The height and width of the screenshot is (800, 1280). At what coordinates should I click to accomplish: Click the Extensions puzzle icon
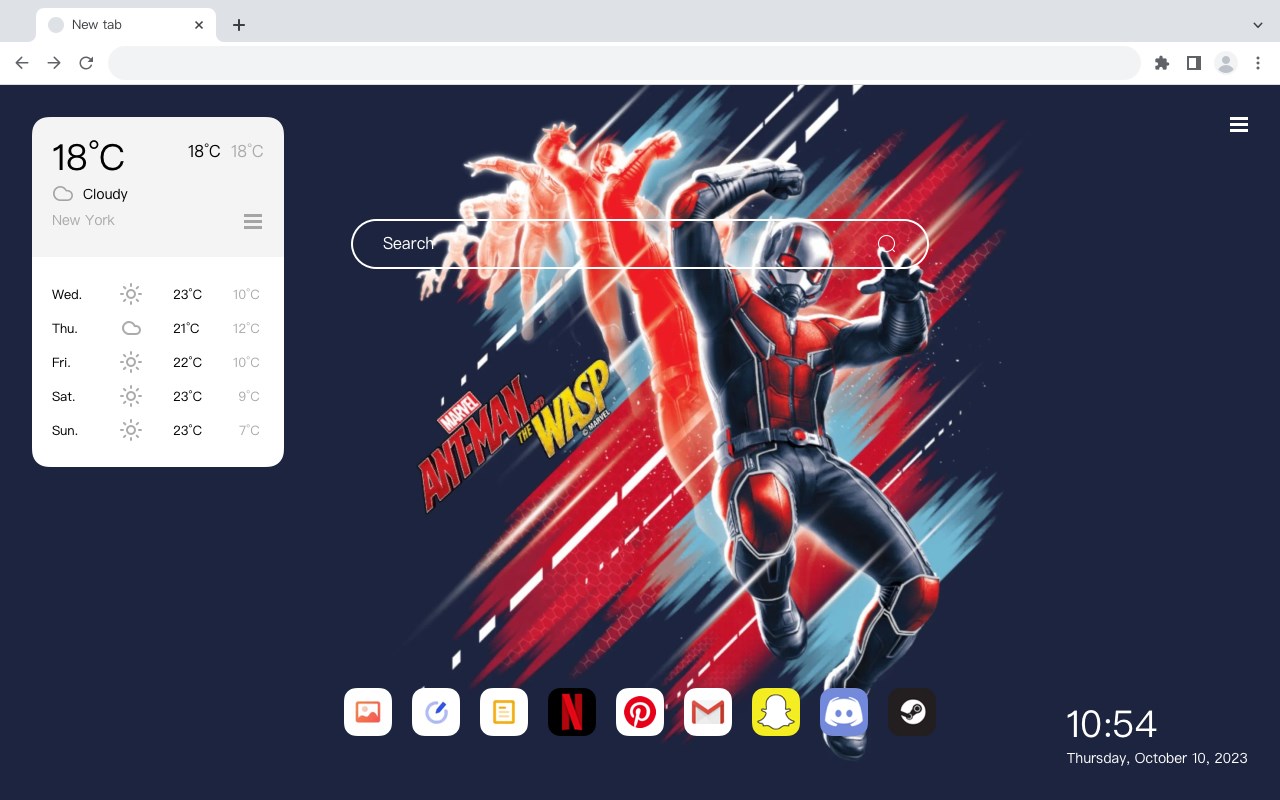coord(1161,63)
